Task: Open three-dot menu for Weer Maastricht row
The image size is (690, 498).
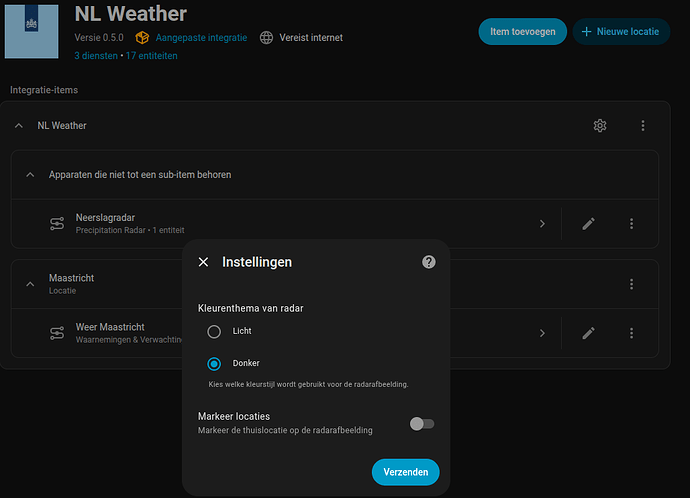Action: tap(631, 333)
